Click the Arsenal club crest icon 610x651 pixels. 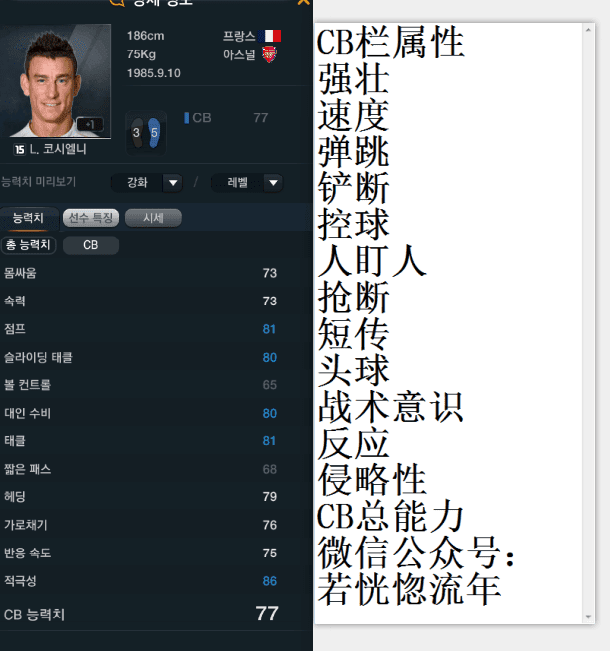tap(269, 54)
